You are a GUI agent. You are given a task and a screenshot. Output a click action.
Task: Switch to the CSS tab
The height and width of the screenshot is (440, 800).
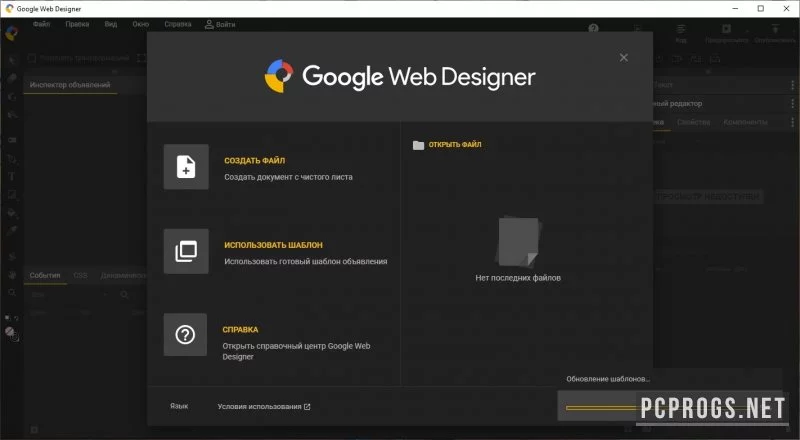tap(80, 275)
